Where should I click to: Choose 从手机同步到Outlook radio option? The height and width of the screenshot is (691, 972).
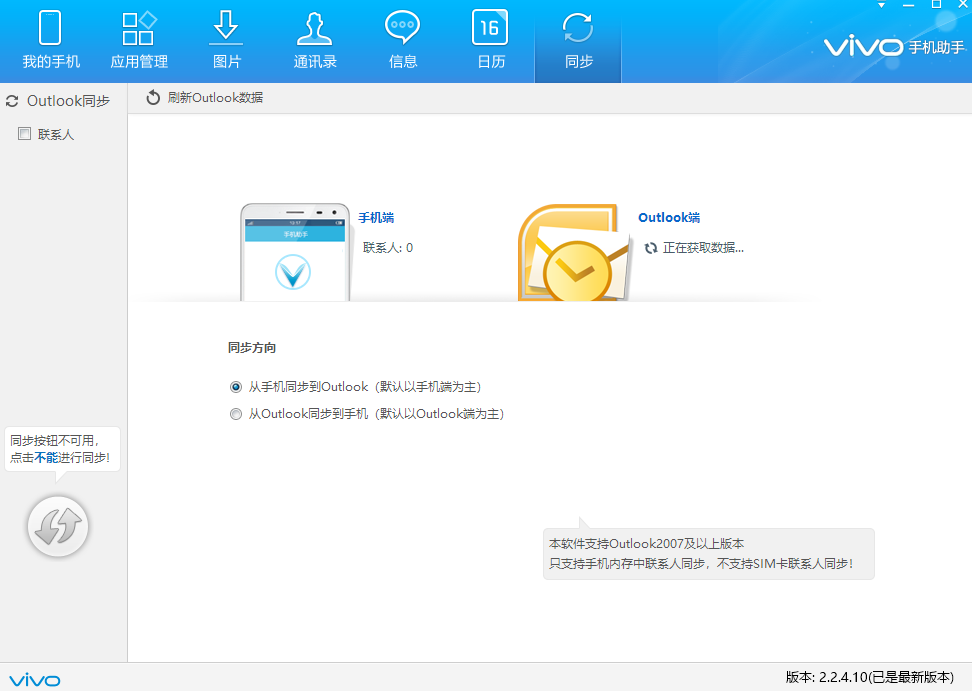(x=236, y=387)
